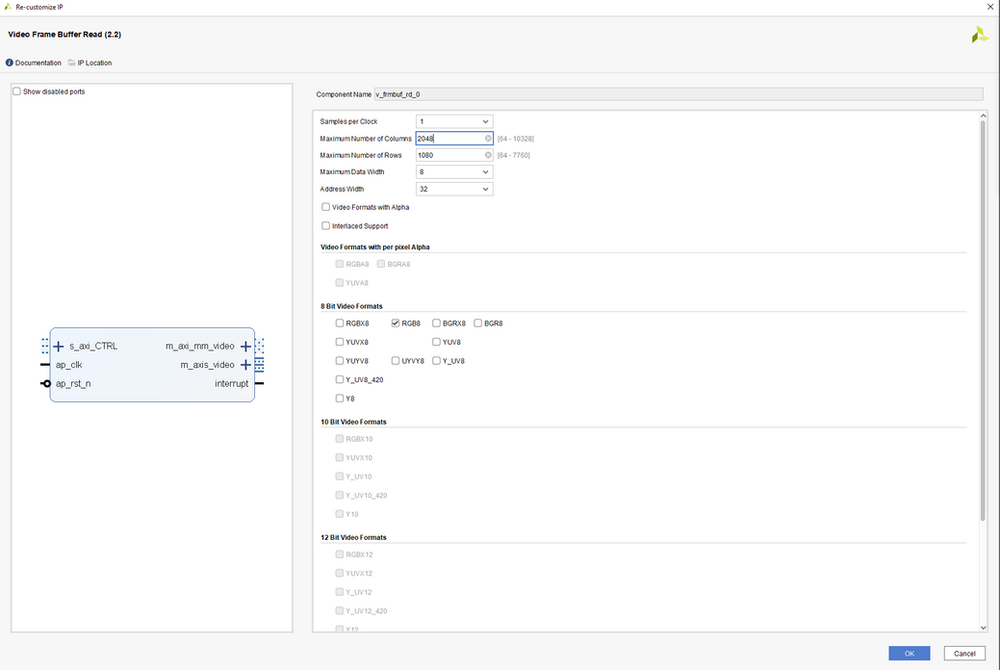The image size is (1000, 670).
Task: Check the YUYV8 format option
Action: (339, 360)
